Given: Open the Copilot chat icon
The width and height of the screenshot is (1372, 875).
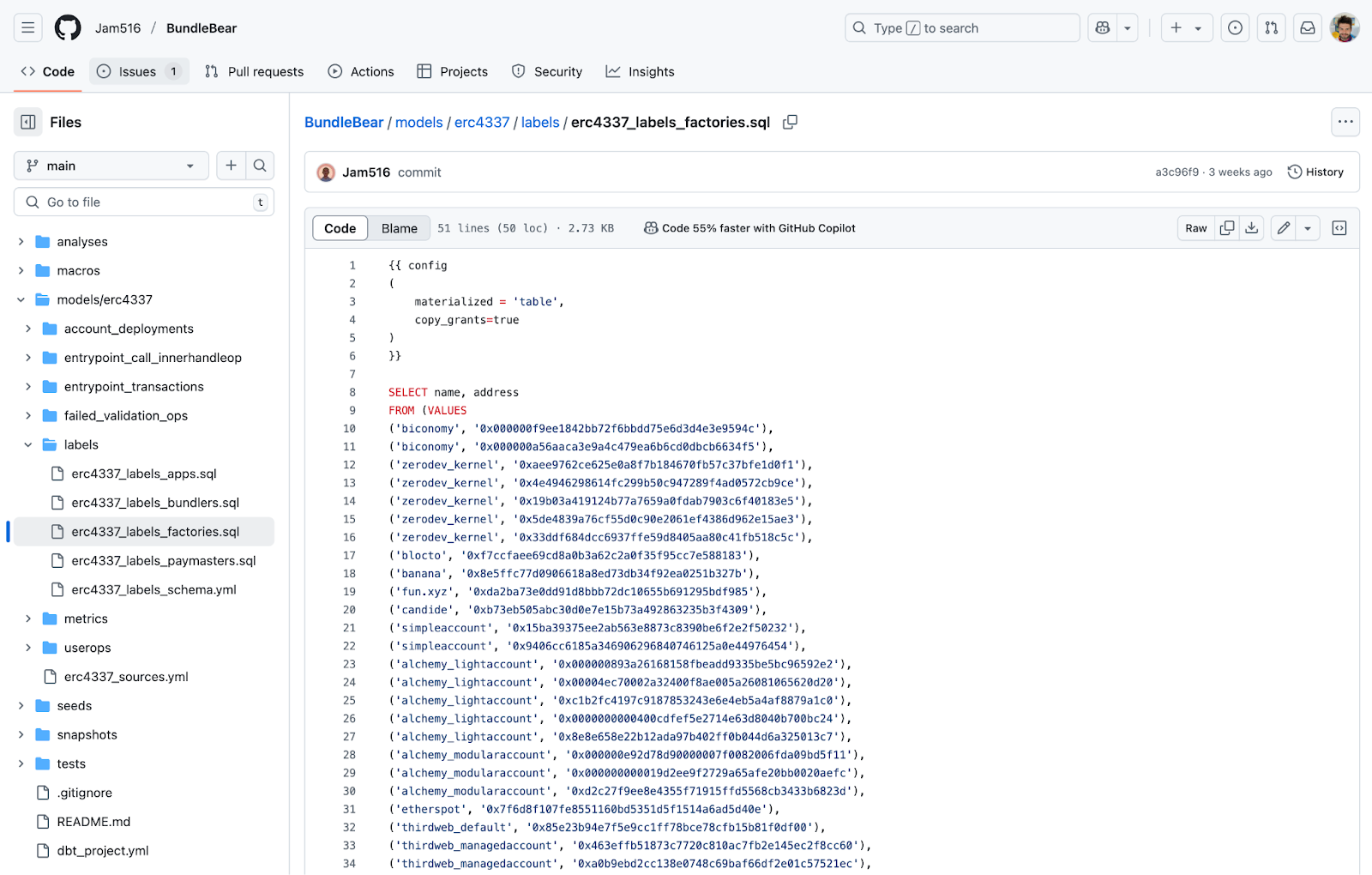Looking at the screenshot, I should click(x=1103, y=28).
